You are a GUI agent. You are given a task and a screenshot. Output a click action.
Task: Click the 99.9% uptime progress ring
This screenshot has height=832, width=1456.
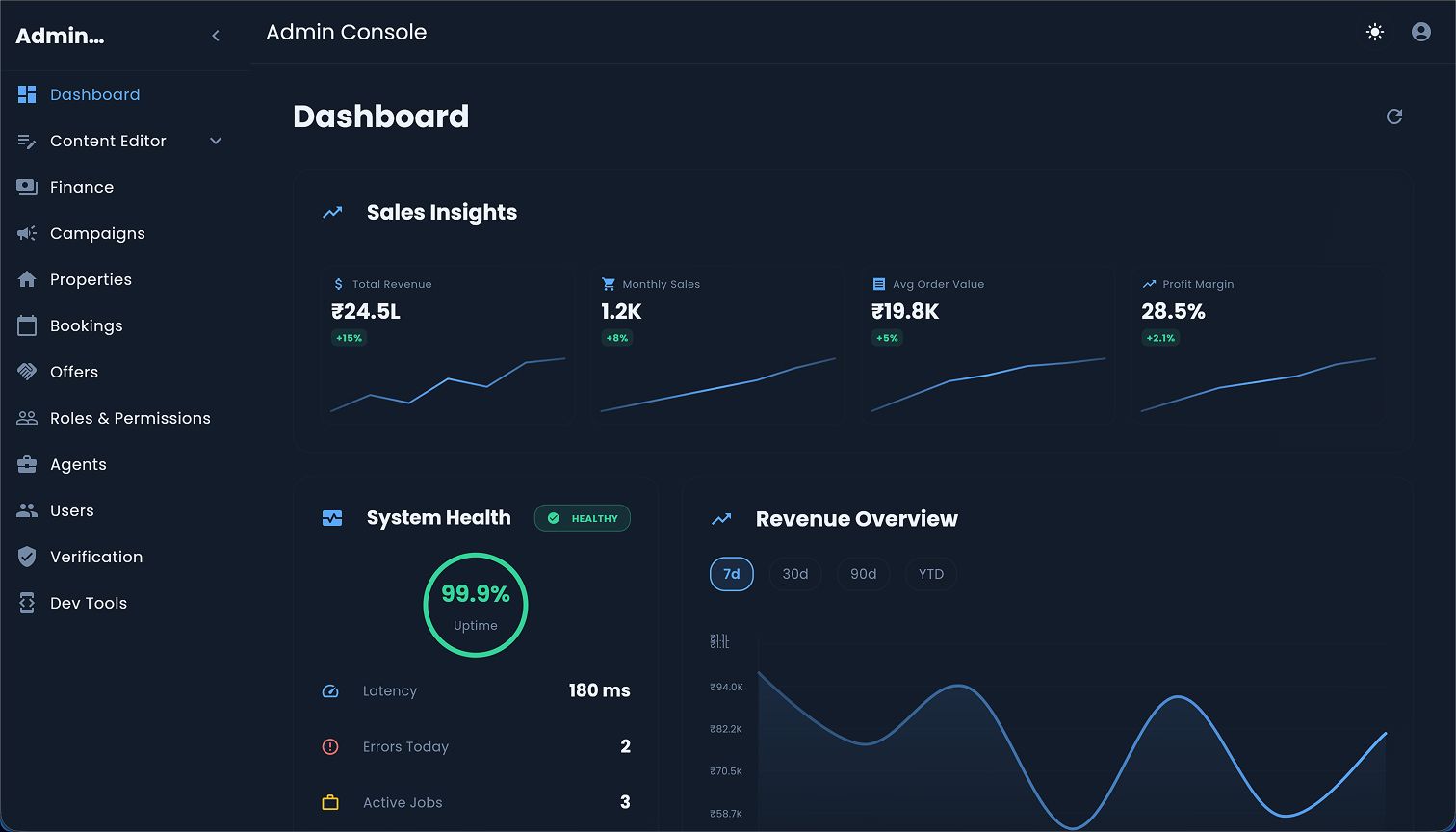(x=476, y=605)
